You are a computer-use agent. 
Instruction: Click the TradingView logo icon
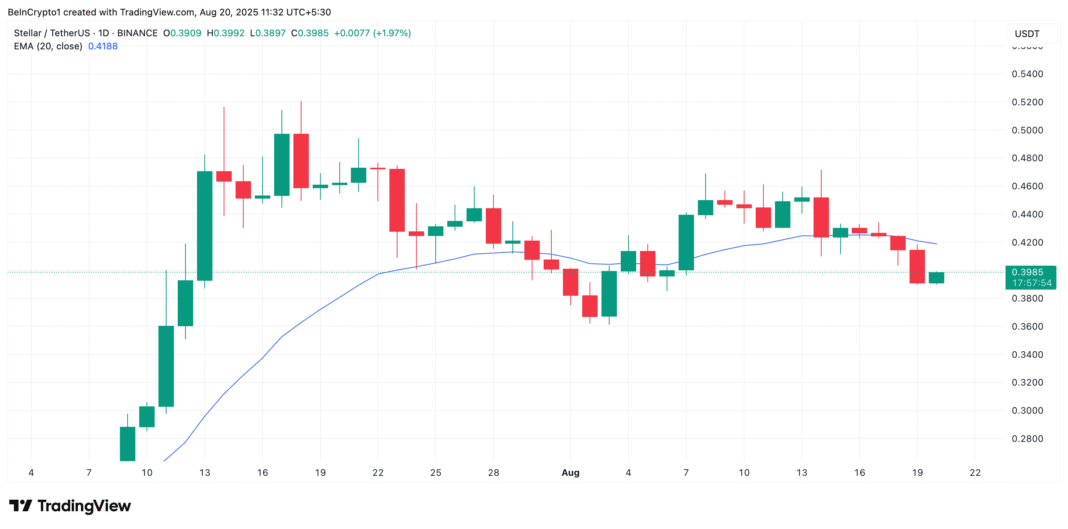click(20, 507)
